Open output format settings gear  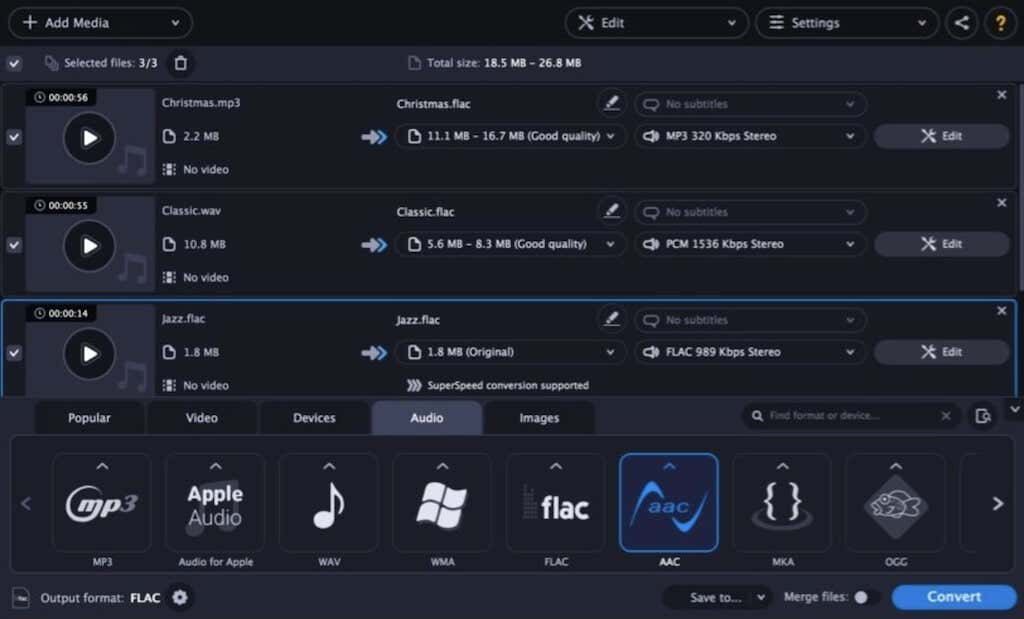[180, 598]
